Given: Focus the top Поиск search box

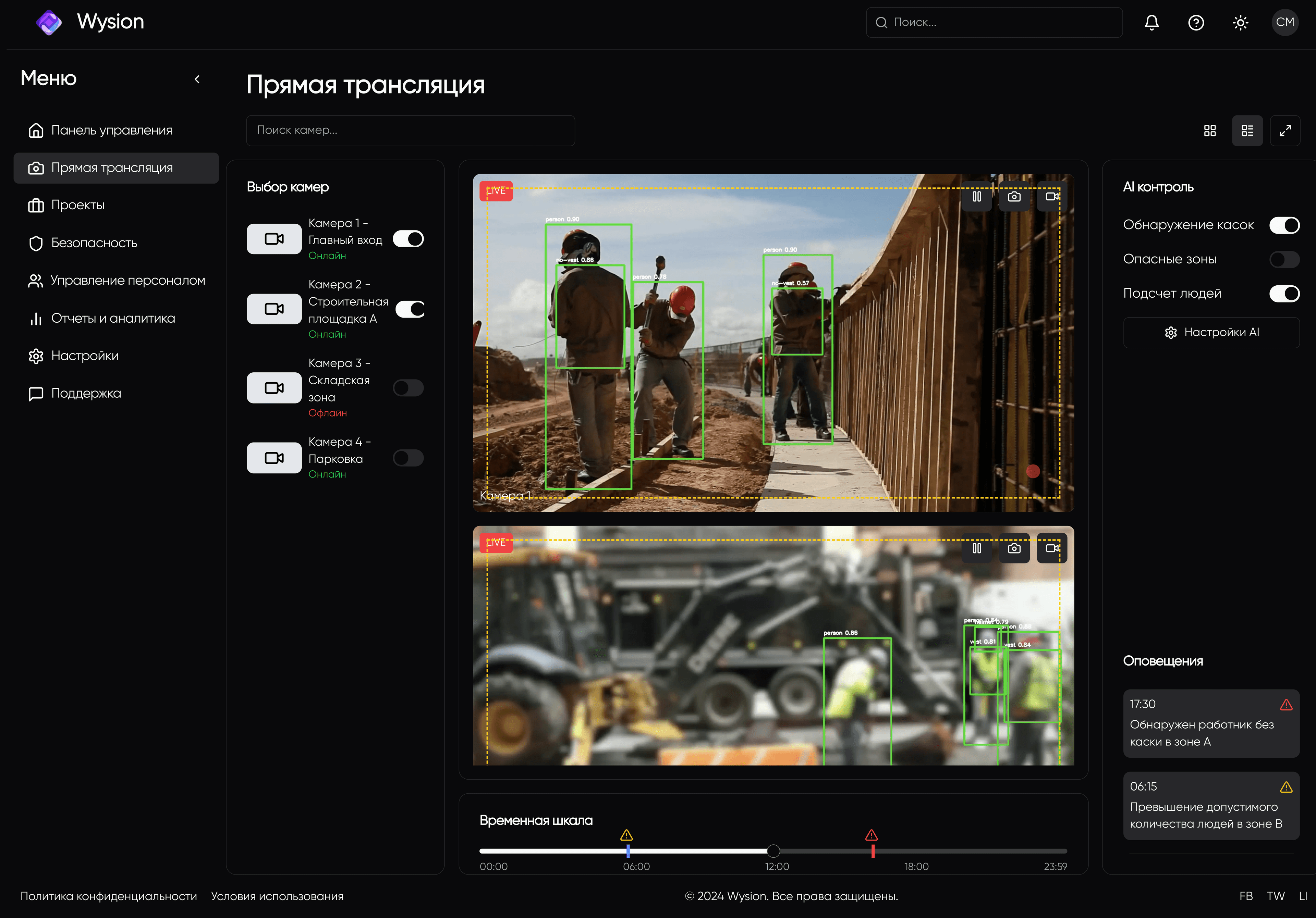Looking at the screenshot, I should click(994, 22).
